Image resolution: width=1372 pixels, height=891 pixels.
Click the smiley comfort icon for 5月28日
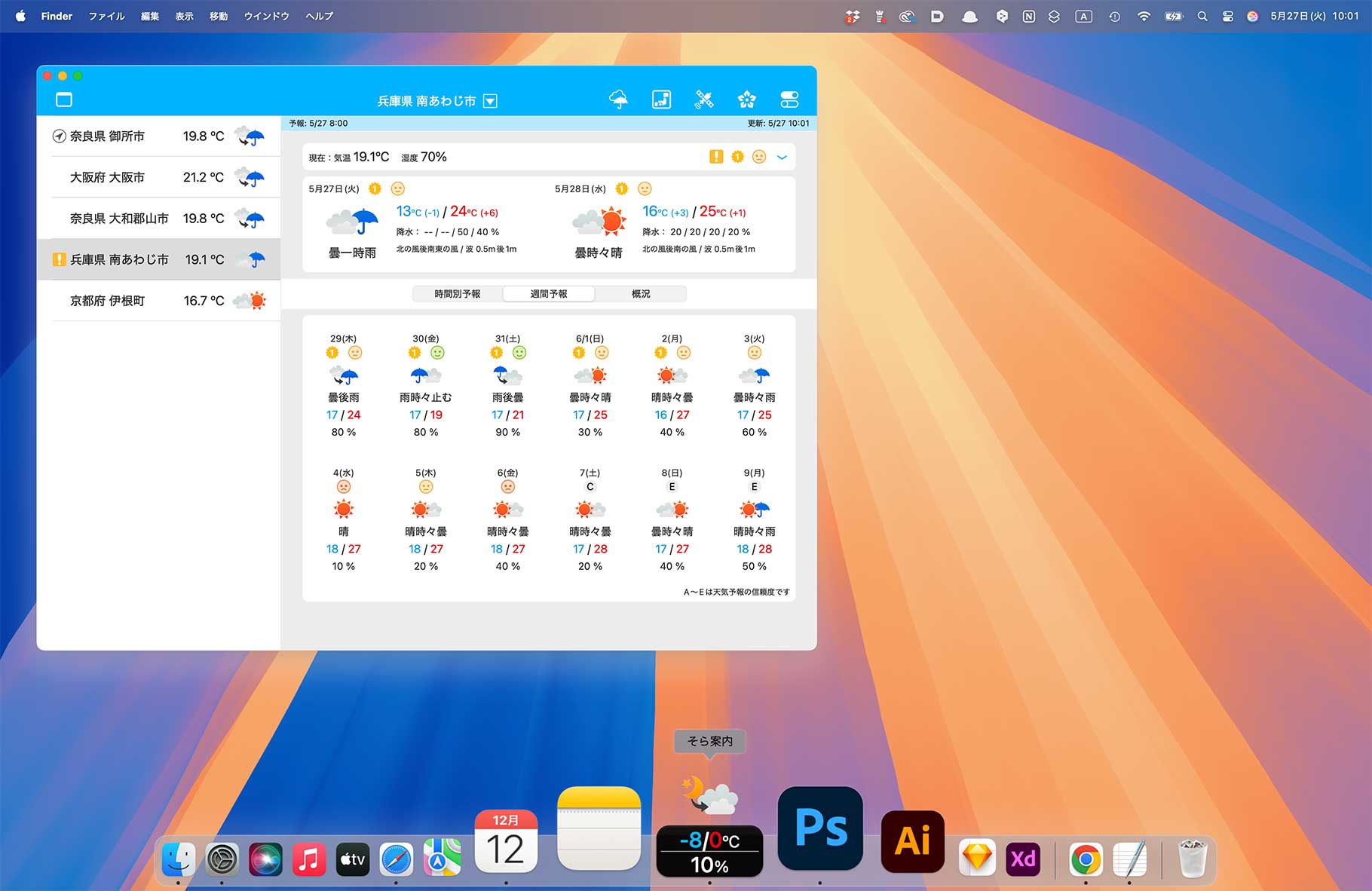pyautogui.click(x=645, y=188)
